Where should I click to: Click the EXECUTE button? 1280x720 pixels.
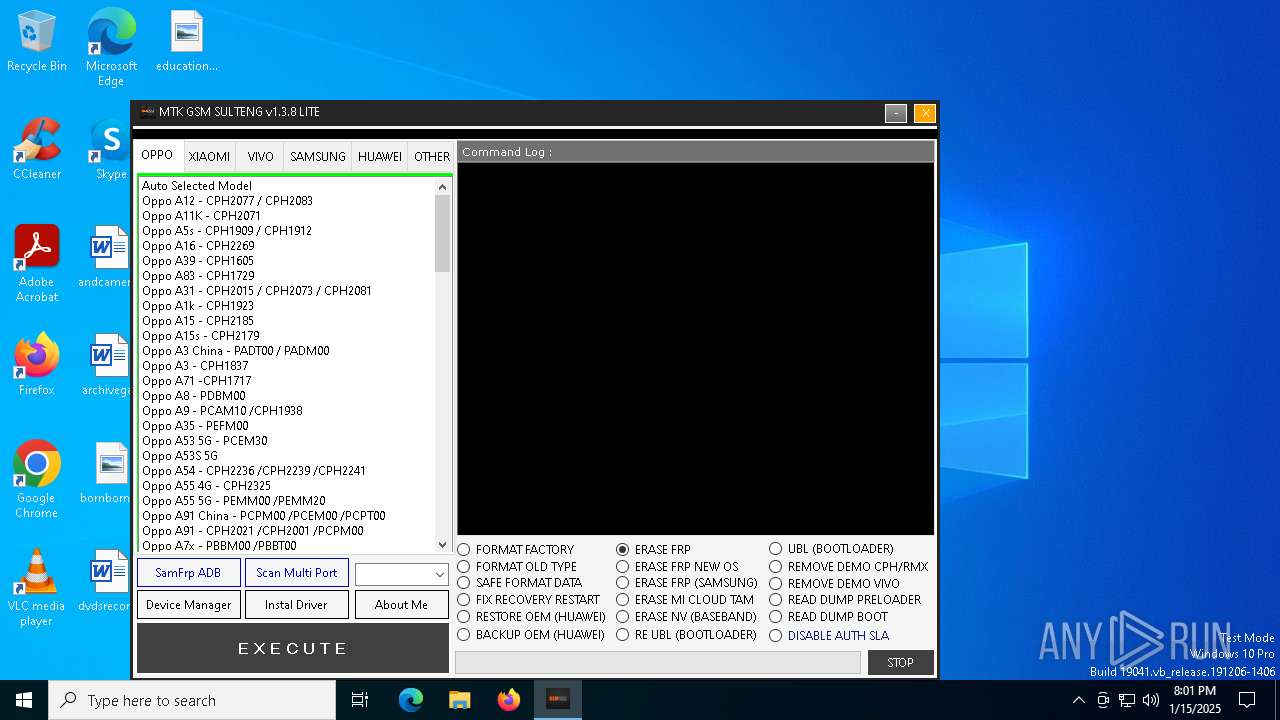293,648
